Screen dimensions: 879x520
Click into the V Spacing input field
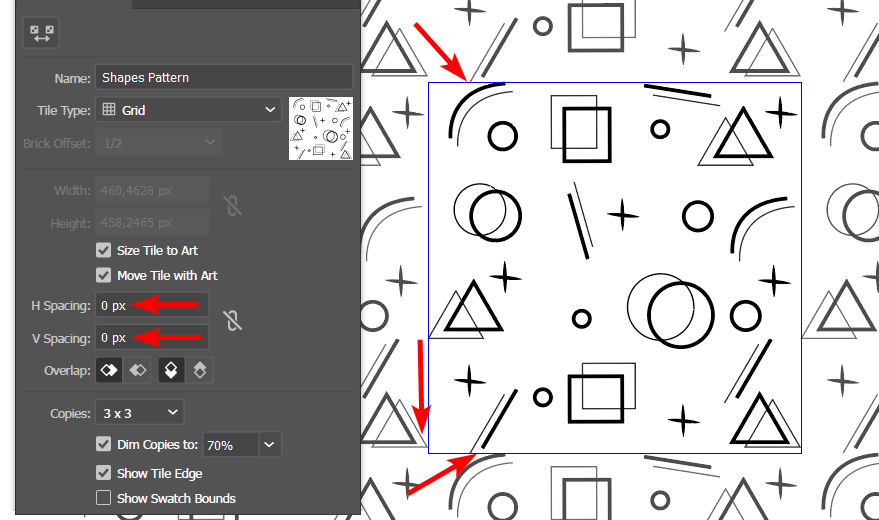152,338
